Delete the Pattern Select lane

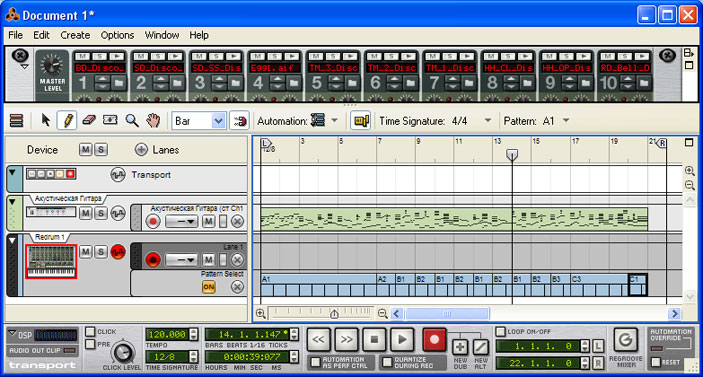click(x=237, y=286)
